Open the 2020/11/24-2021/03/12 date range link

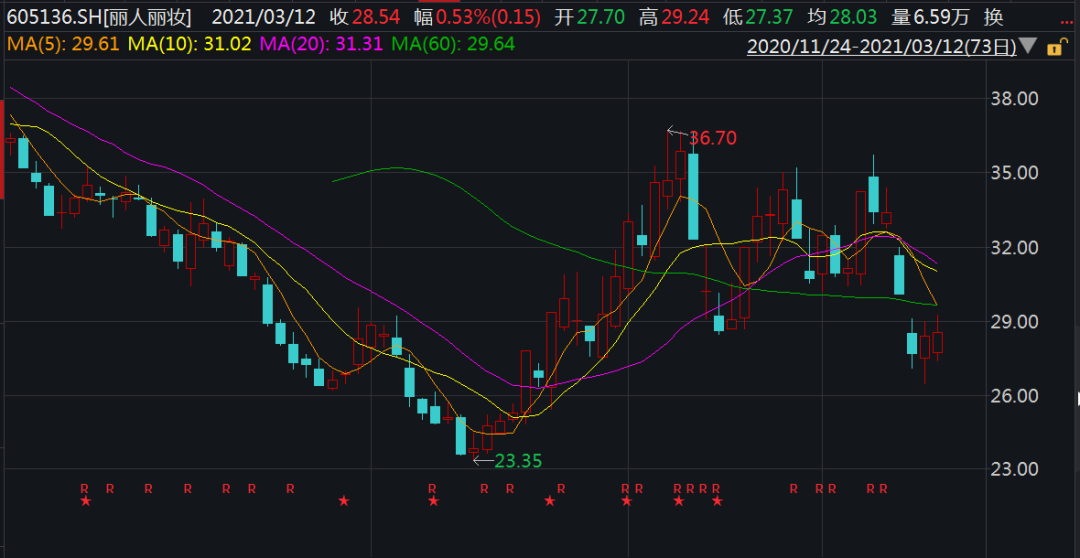tap(882, 46)
